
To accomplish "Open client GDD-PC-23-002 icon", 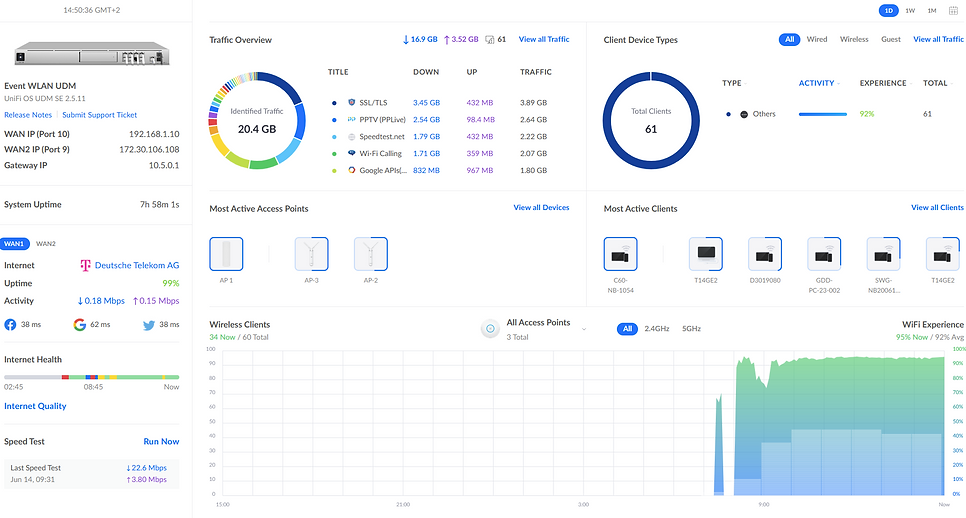I will click(824, 254).
